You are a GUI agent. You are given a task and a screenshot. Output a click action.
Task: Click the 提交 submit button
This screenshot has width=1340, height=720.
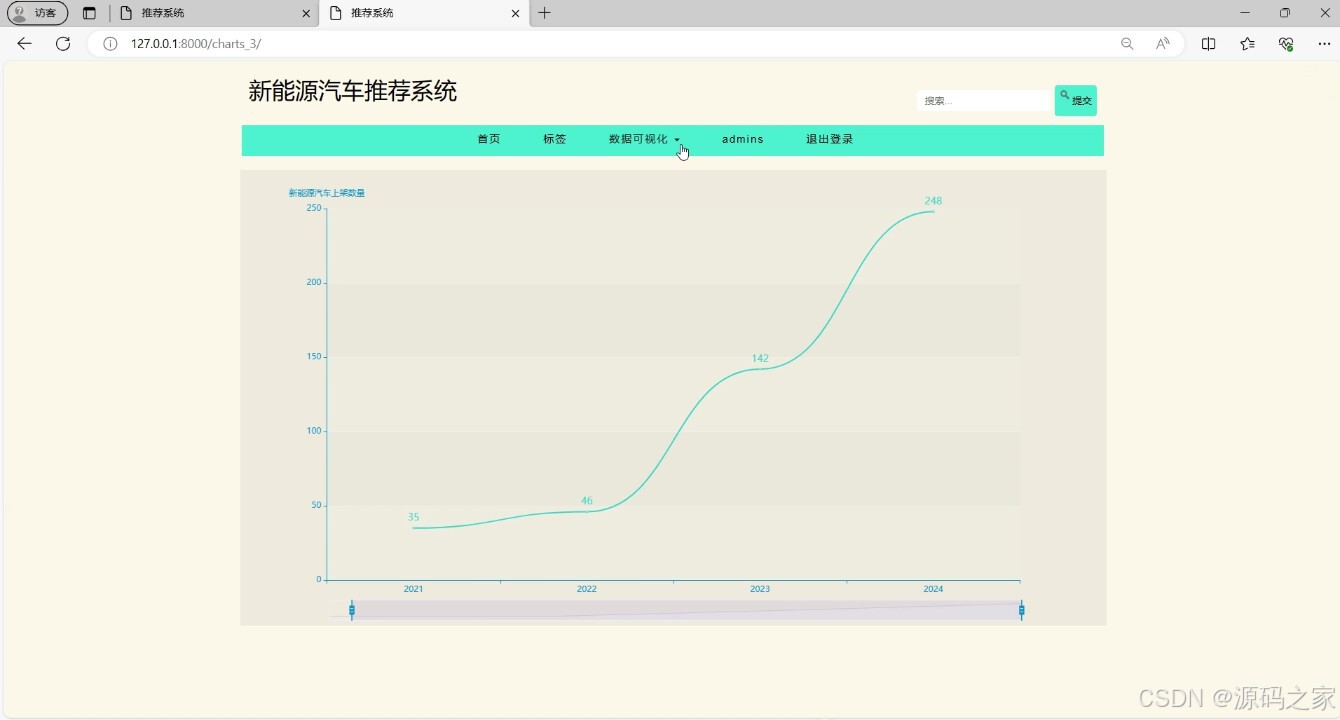click(x=1076, y=100)
